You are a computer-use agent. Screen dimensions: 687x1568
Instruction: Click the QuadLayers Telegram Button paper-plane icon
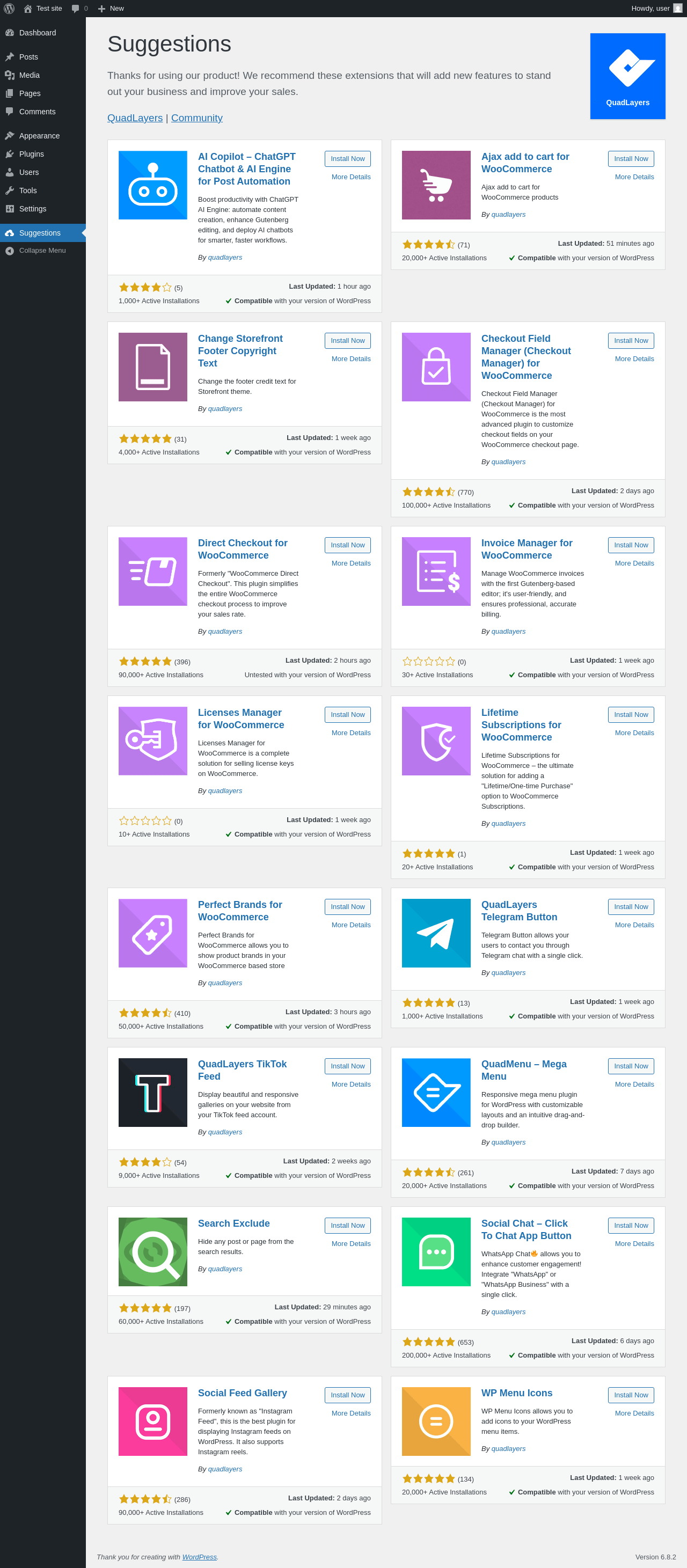pos(436,933)
